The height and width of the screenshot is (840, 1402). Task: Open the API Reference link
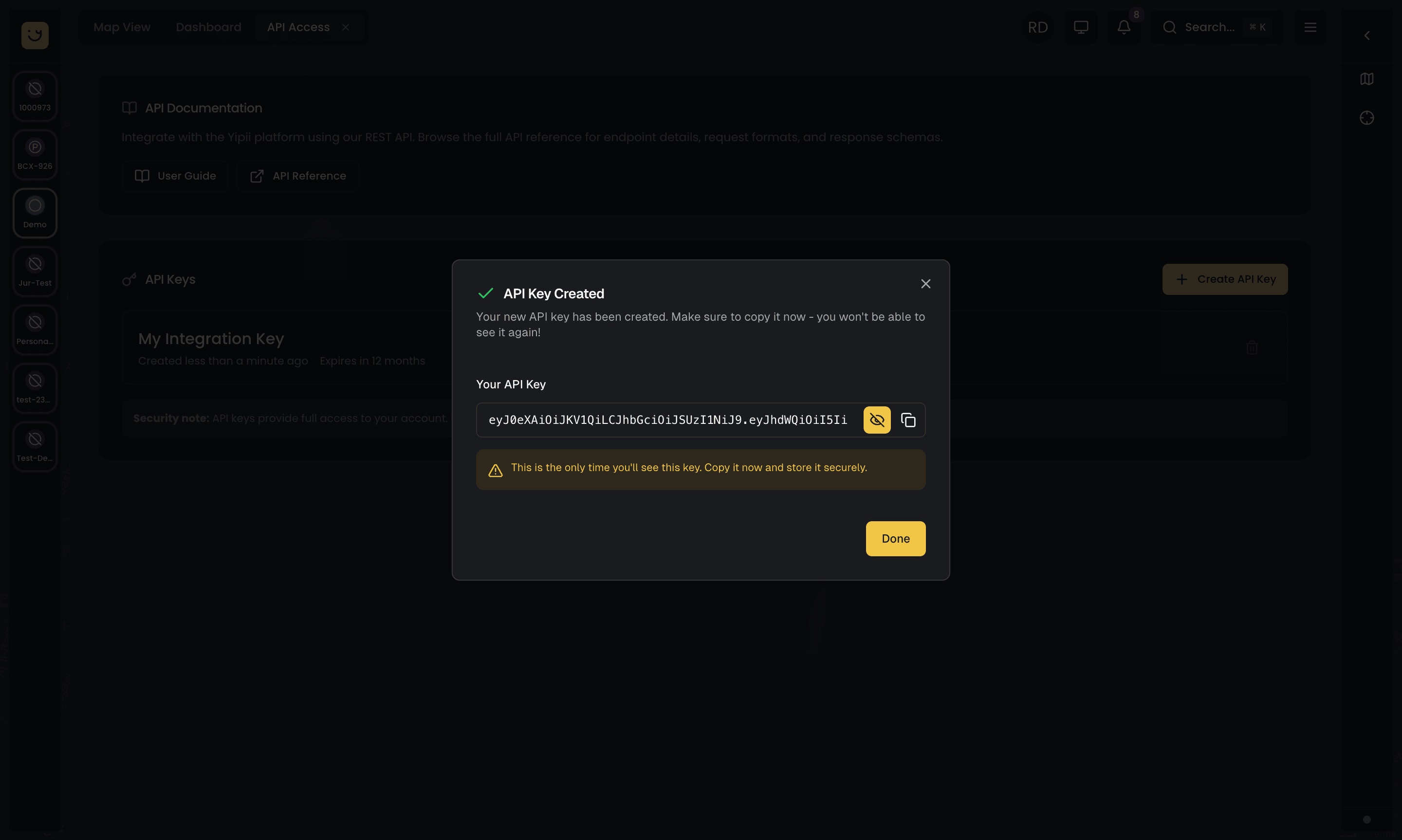click(x=298, y=176)
